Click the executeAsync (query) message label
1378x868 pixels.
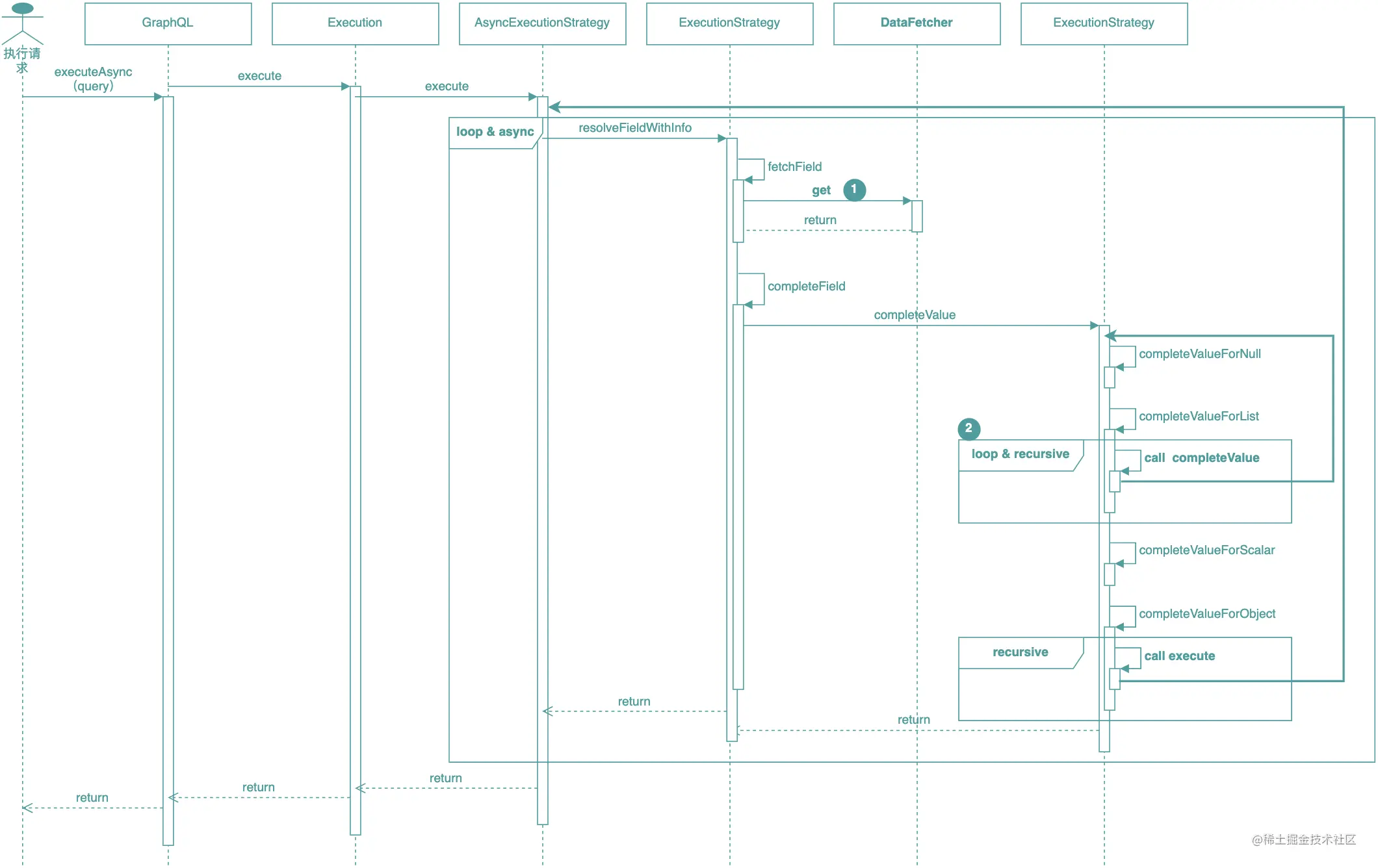pyautogui.click(x=93, y=79)
